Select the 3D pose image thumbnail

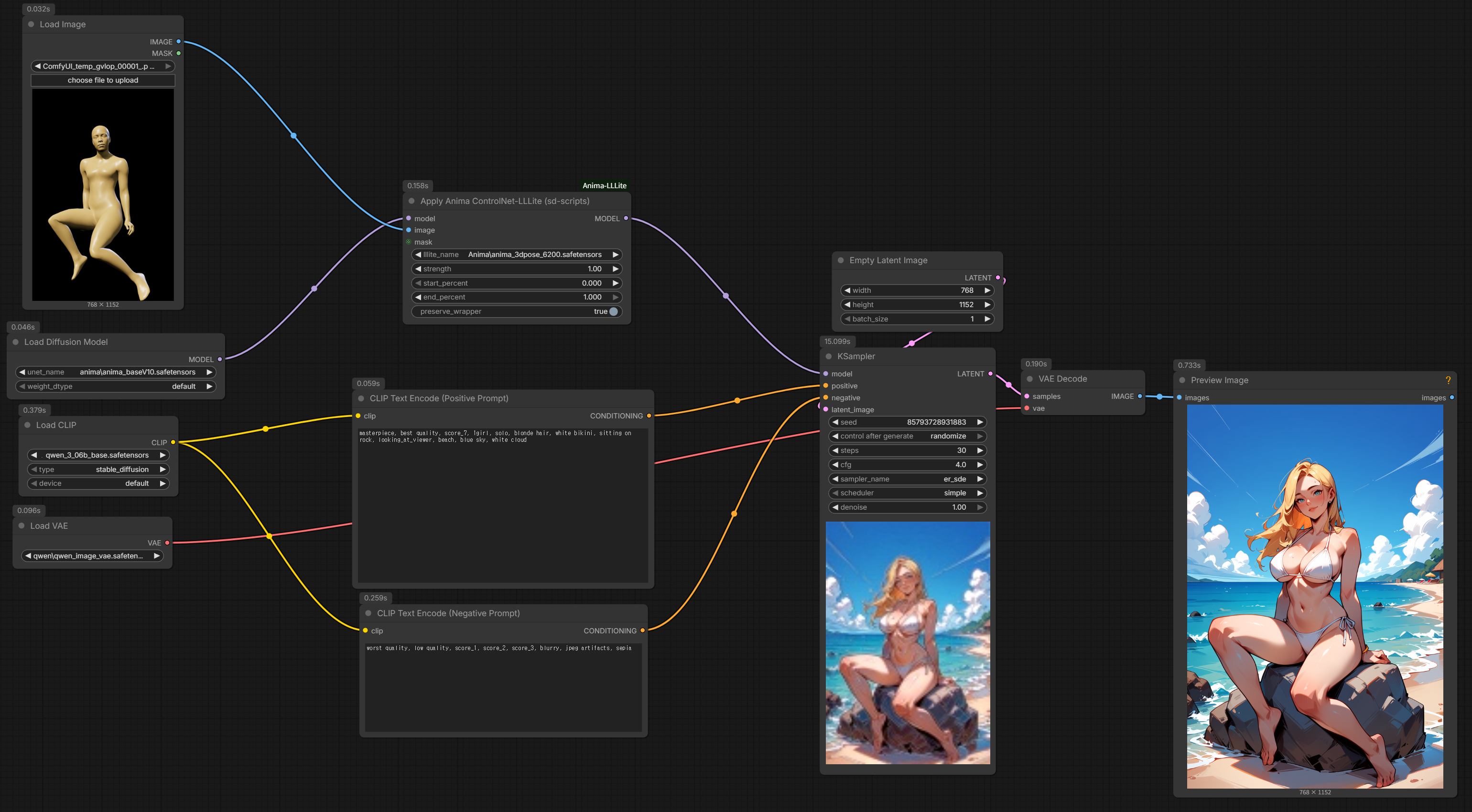click(x=103, y=195)
